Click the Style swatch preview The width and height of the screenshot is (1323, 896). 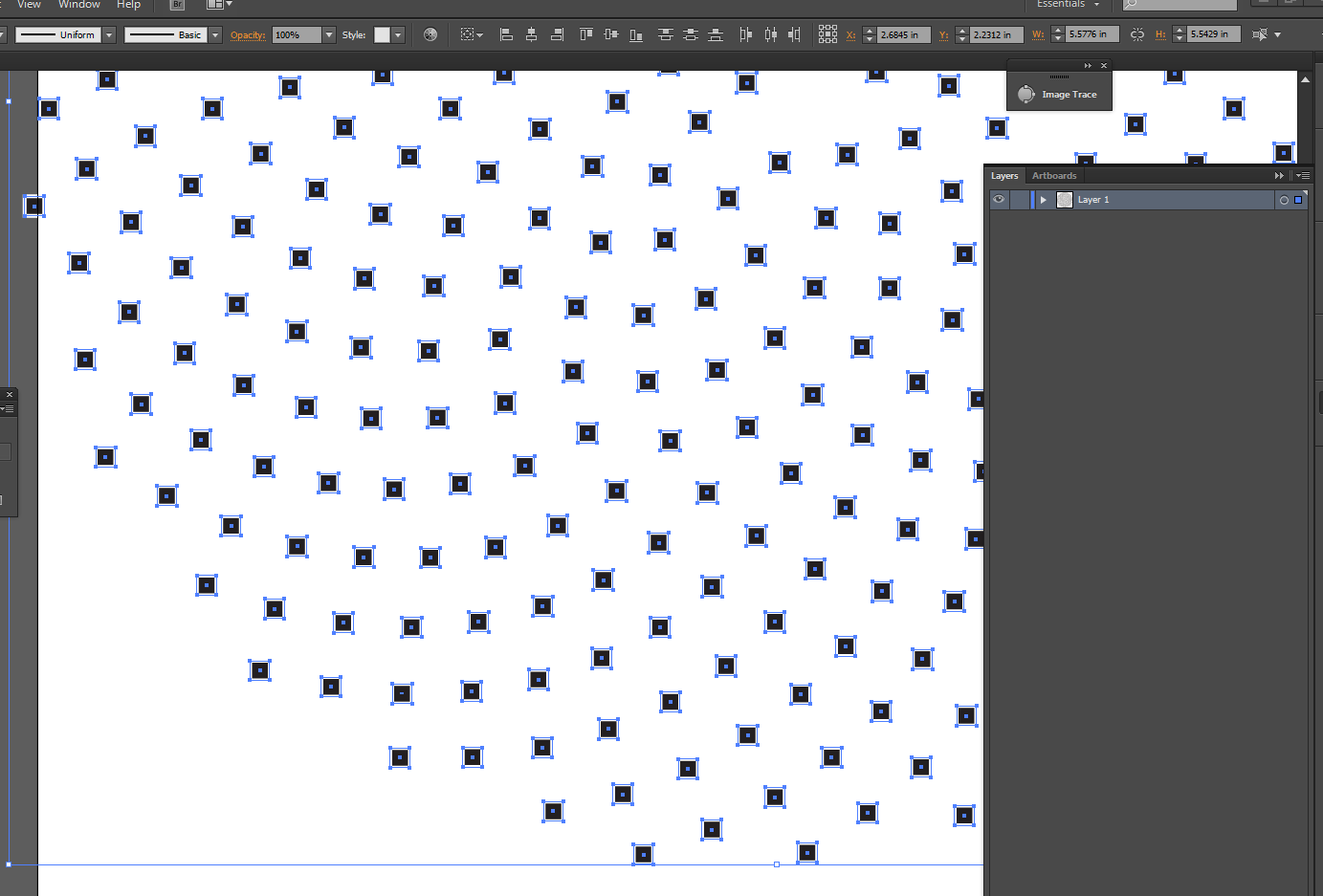coord(382,34)
